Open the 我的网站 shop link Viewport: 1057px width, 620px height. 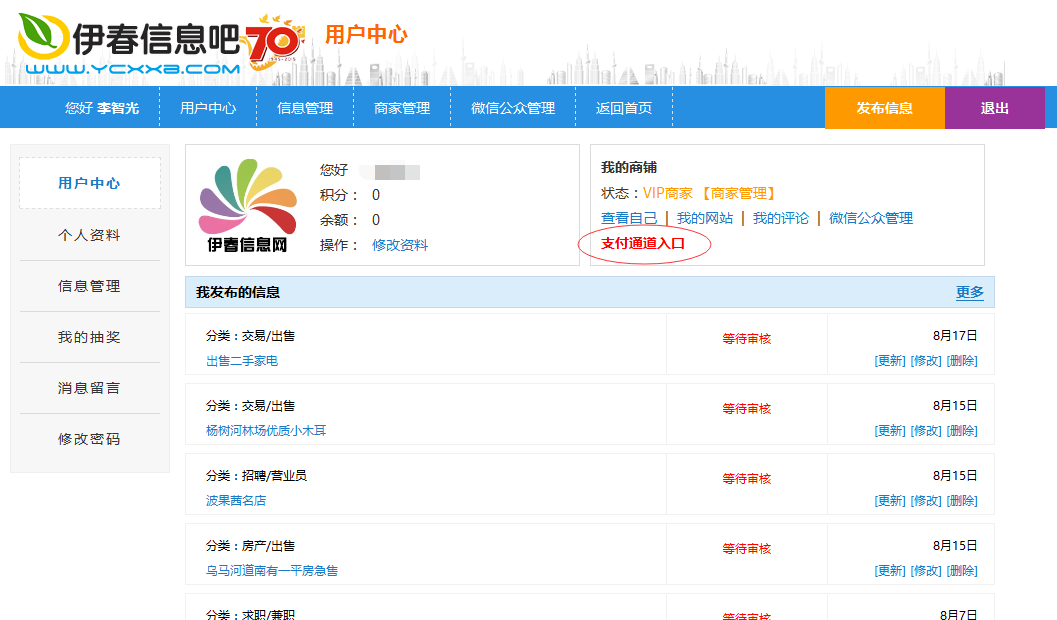tap(705, 218)
